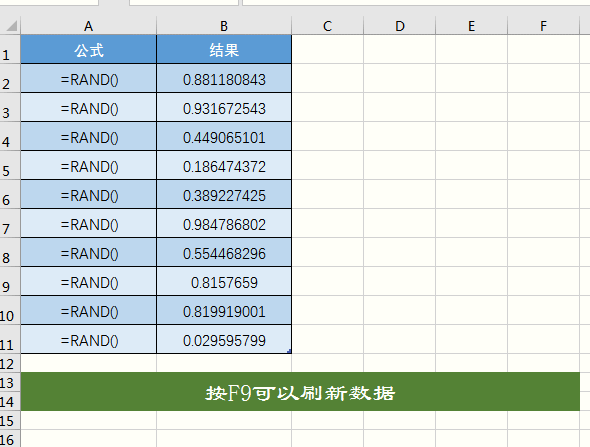Click the 结果 header cell
The height and width of the screenshot is (447, 590).
click(x=224, y=49)
